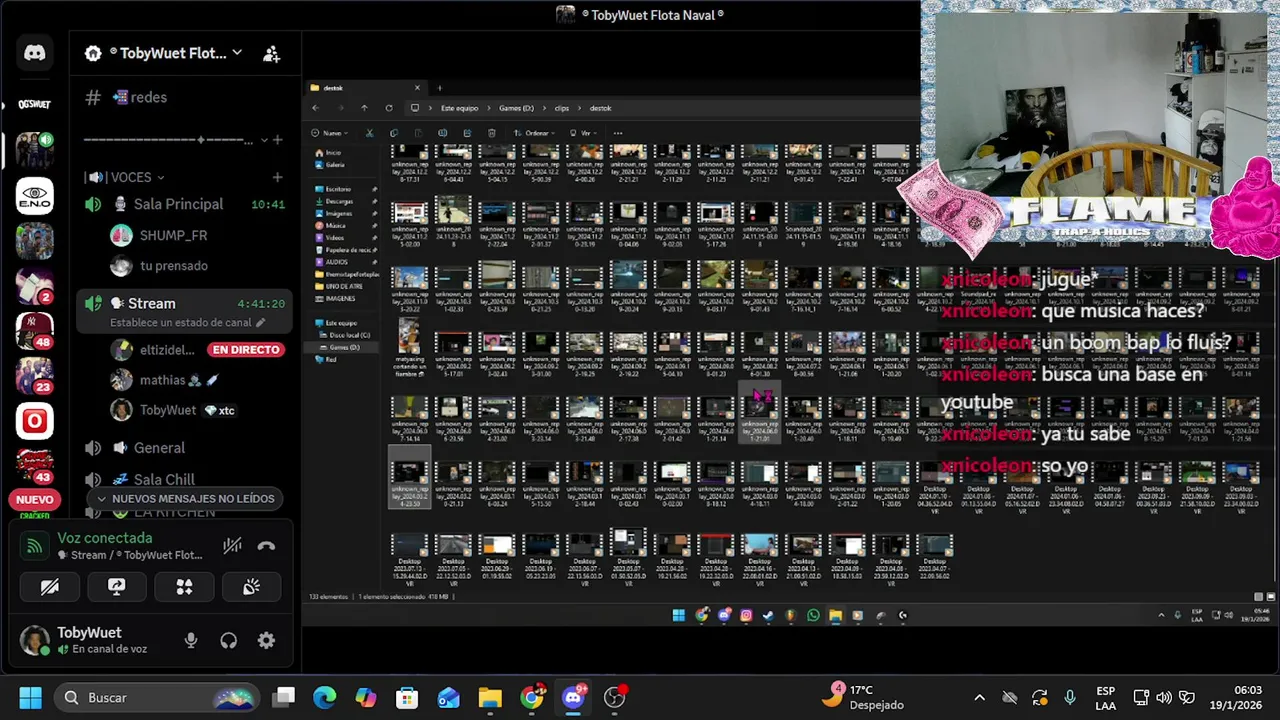Image resolution: width=1280 pixels, height=720 pixels.
Task: Turn on camera button in voice panel
Action: 49,587
